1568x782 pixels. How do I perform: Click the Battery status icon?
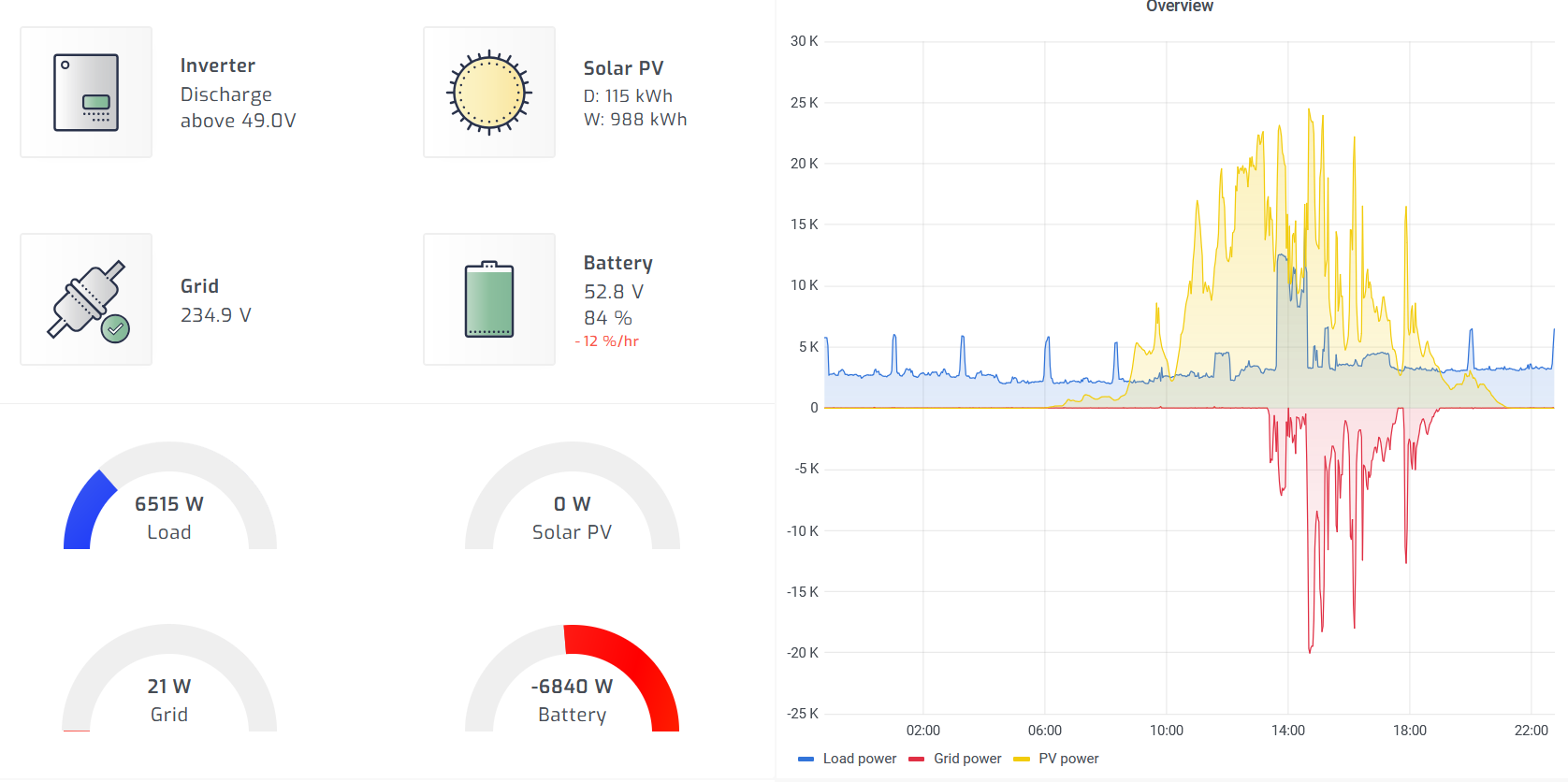489,299
